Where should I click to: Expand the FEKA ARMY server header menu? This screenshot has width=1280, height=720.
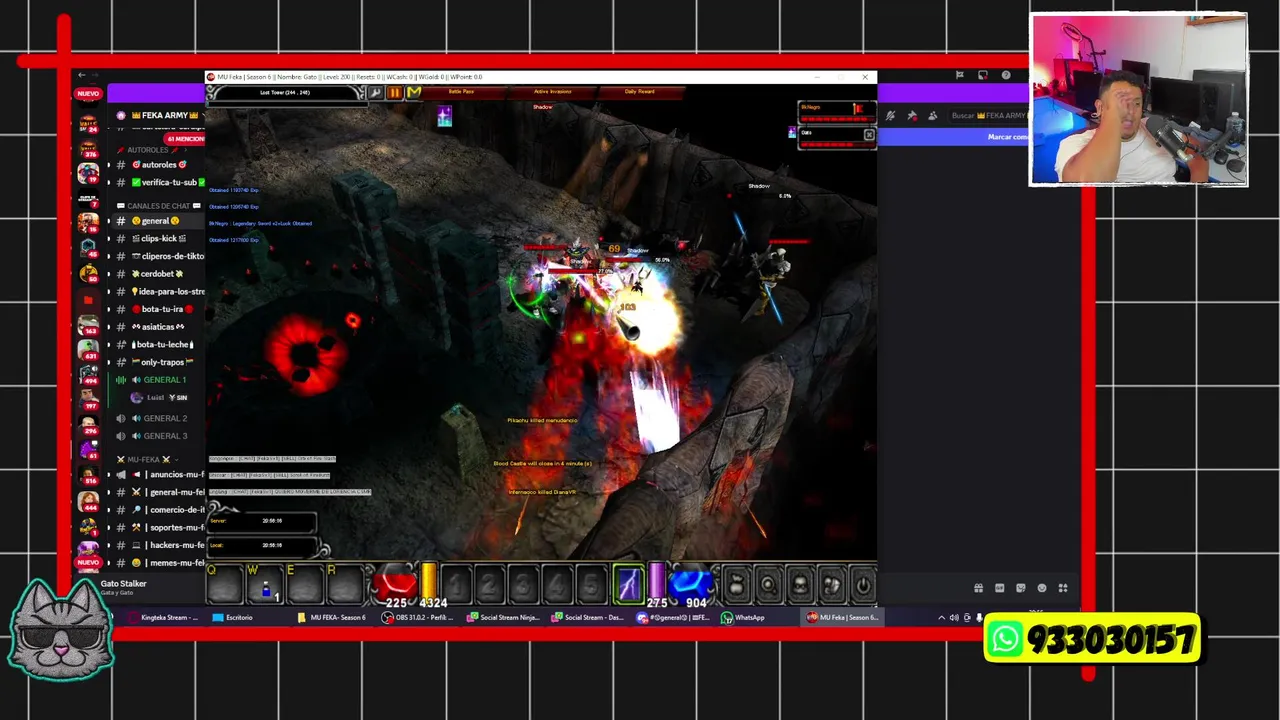160,115
